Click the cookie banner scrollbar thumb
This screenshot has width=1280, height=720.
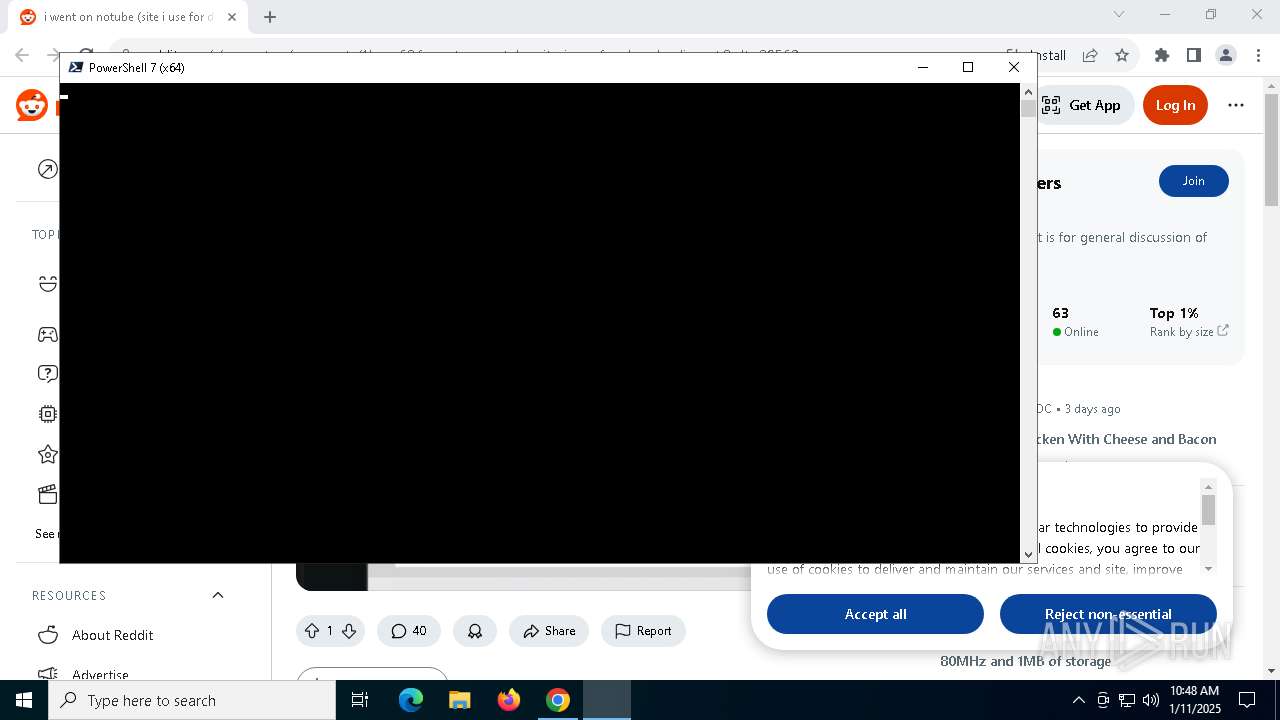coord(1208,510)
